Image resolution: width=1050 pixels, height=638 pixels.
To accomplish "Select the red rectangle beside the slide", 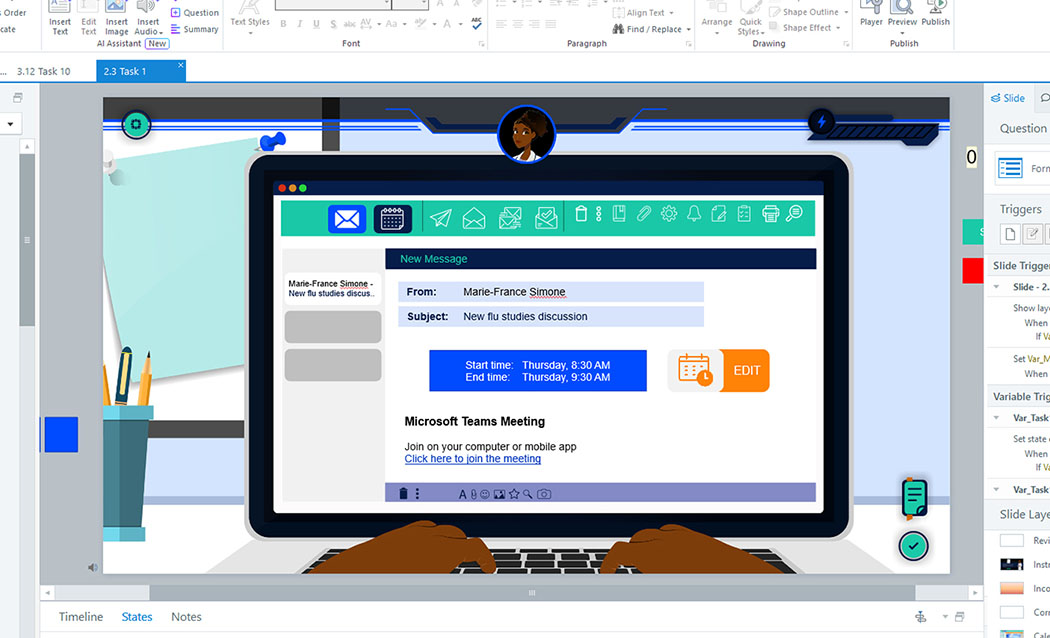I will click(972, 270).
